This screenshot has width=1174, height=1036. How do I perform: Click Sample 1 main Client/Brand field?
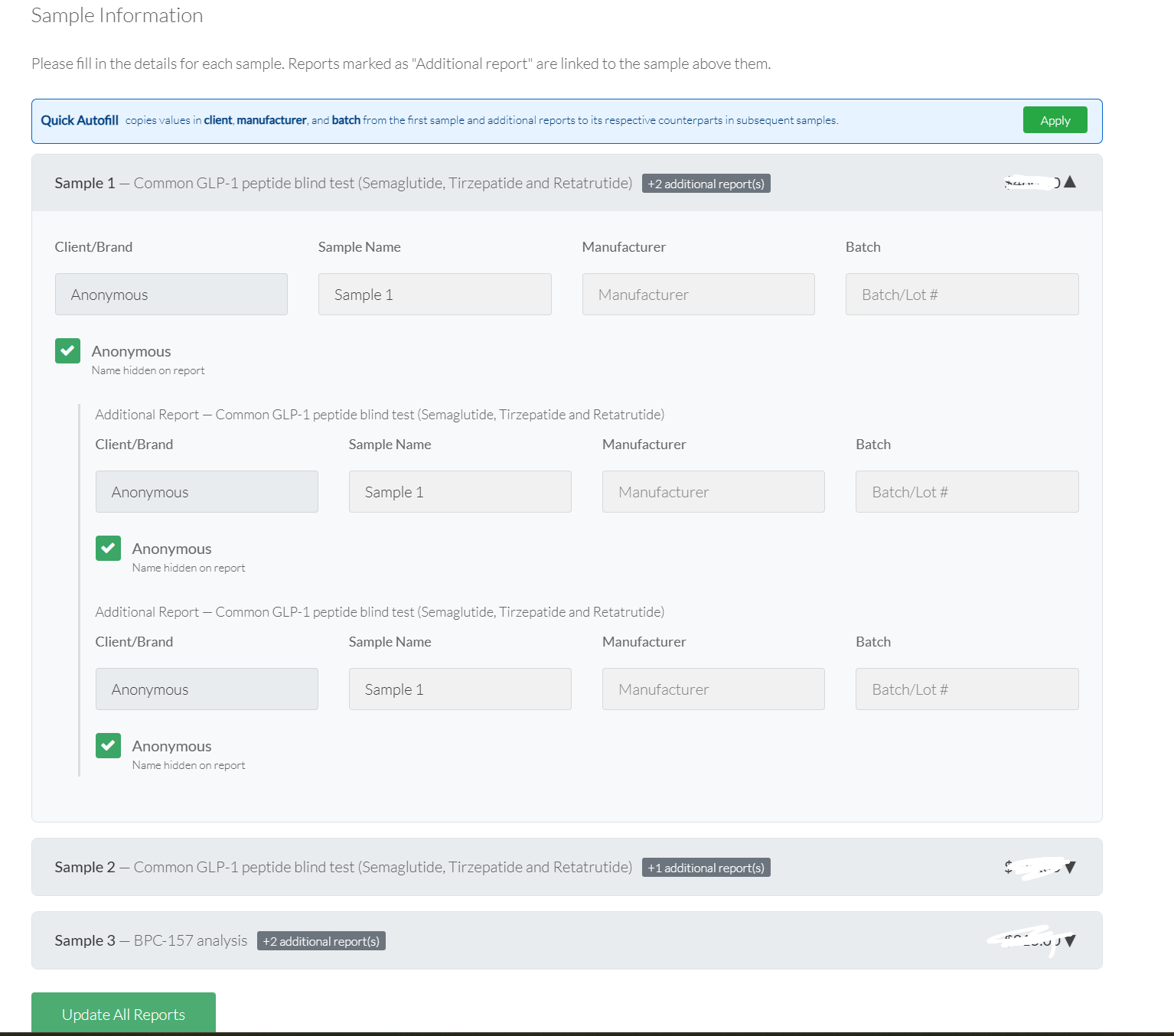[171, 295]
